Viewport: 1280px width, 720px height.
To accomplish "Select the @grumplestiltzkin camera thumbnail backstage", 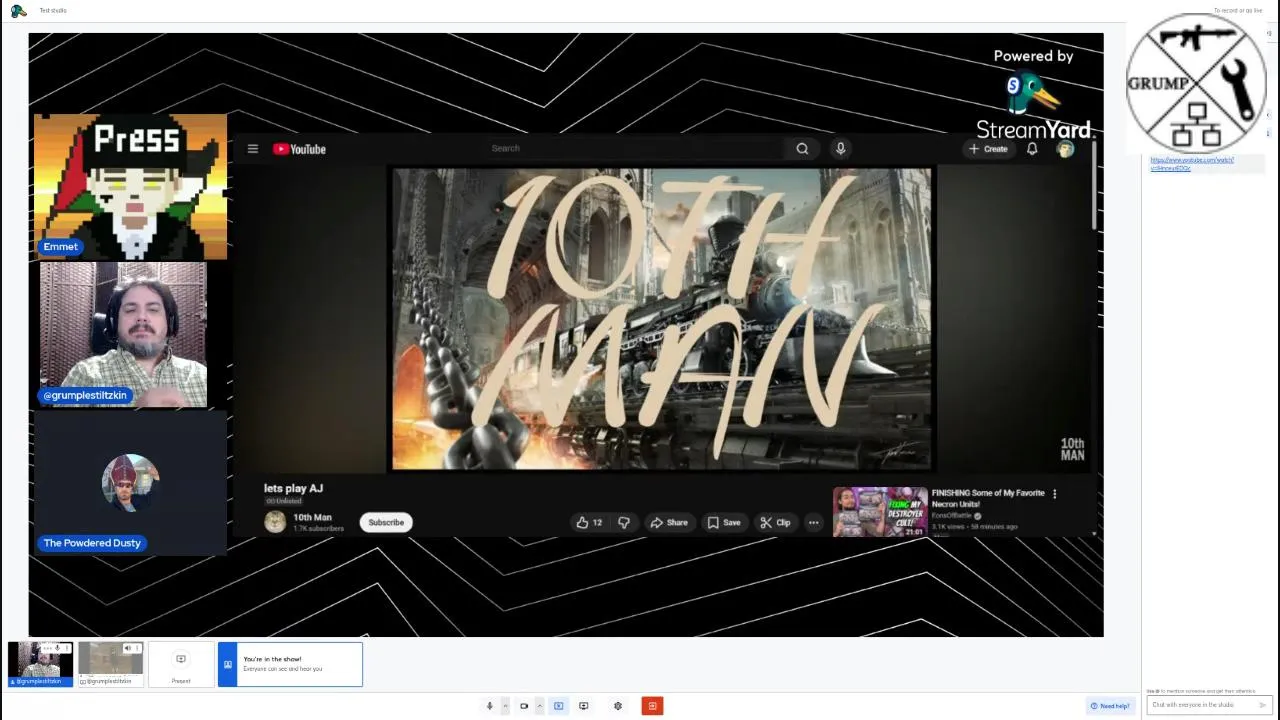I will click(x=40, y=664).
